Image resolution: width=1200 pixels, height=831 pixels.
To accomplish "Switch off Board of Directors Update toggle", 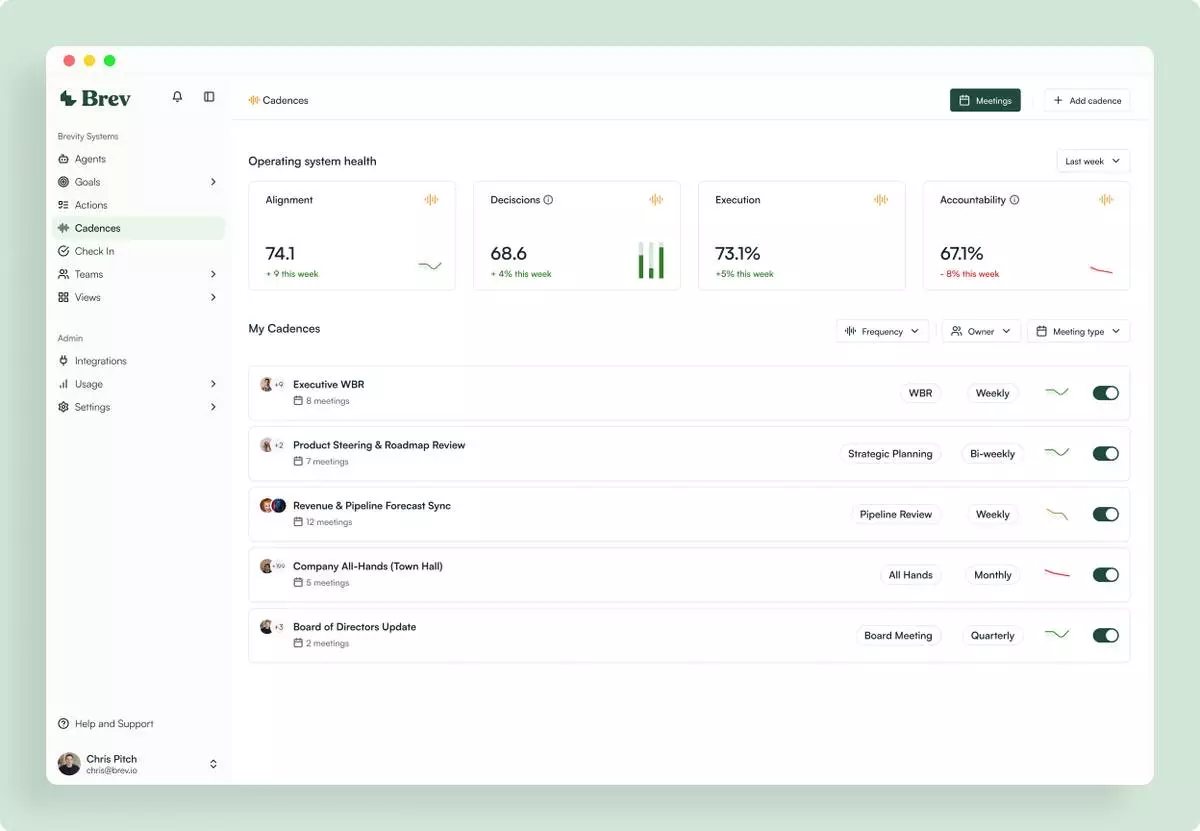I will (x=1105, y=635).
